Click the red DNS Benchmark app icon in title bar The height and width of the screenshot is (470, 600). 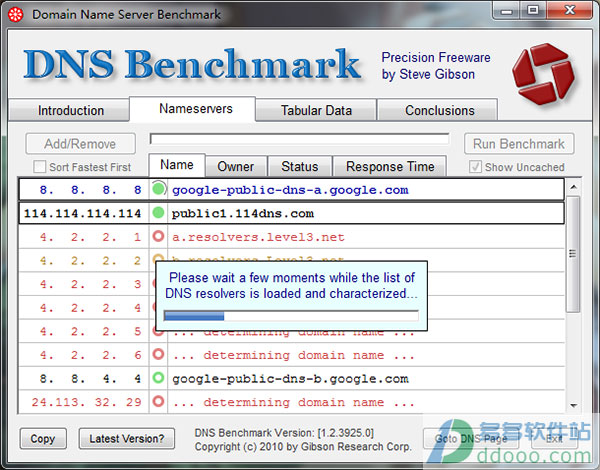click(15, 15)
